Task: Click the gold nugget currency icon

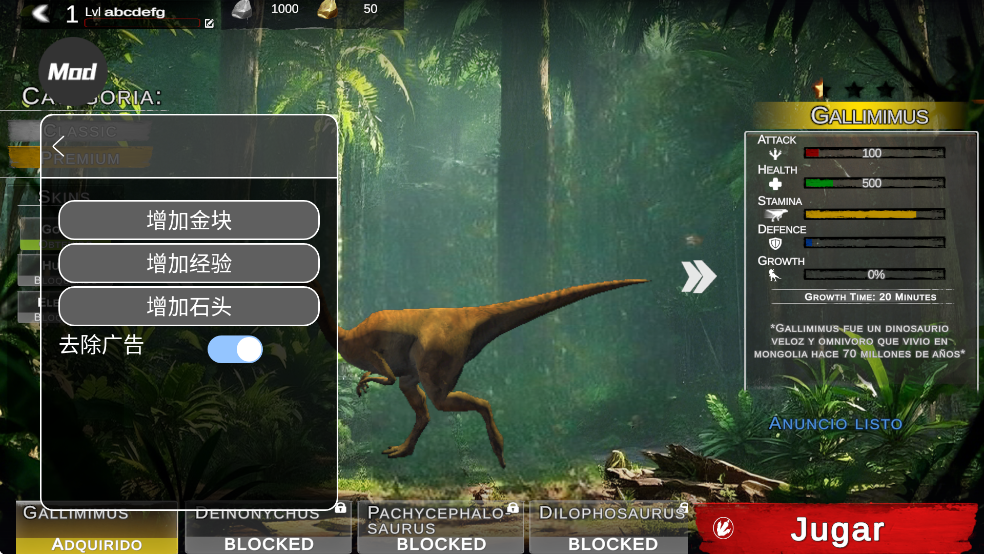Action: coord(328,10)
